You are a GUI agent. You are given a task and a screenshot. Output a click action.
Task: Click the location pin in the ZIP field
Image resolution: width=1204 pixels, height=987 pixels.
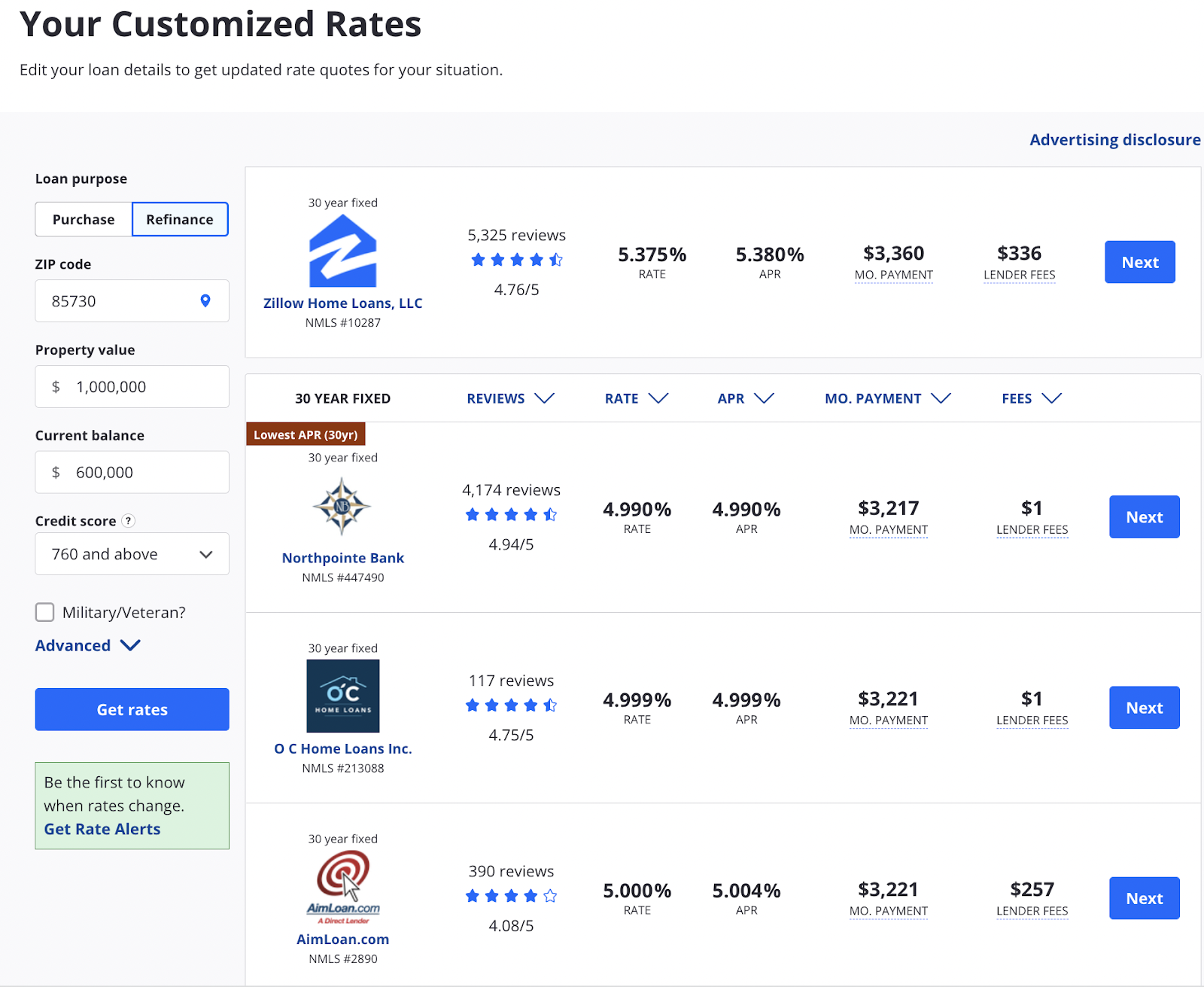tap(205, 300)
